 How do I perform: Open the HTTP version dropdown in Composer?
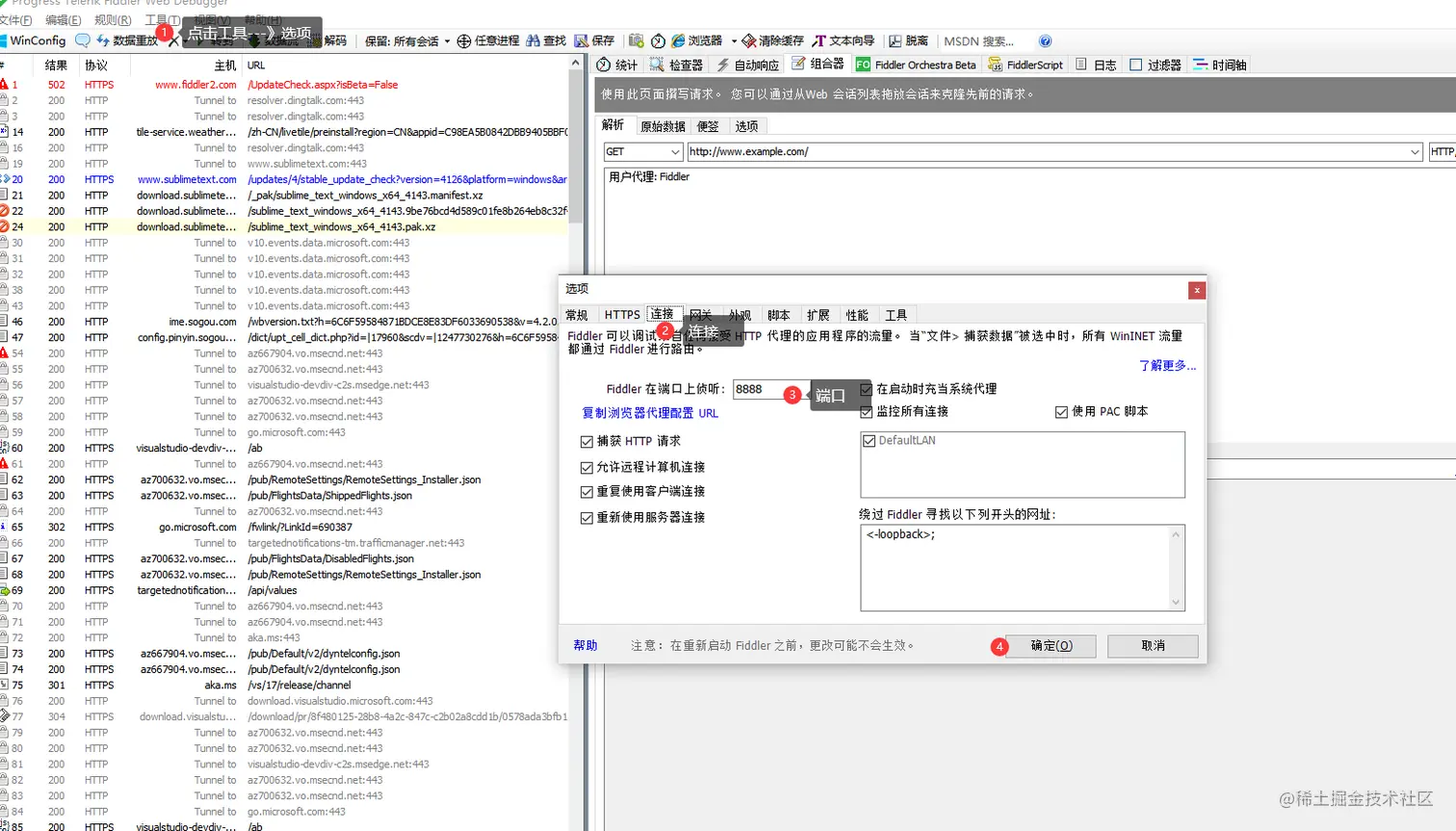coord(1442,151)
